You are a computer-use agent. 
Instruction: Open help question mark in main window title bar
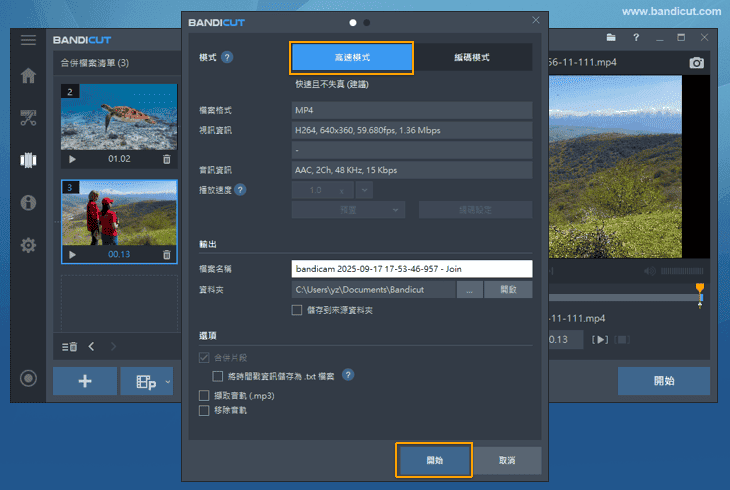(x=636, y=37)
